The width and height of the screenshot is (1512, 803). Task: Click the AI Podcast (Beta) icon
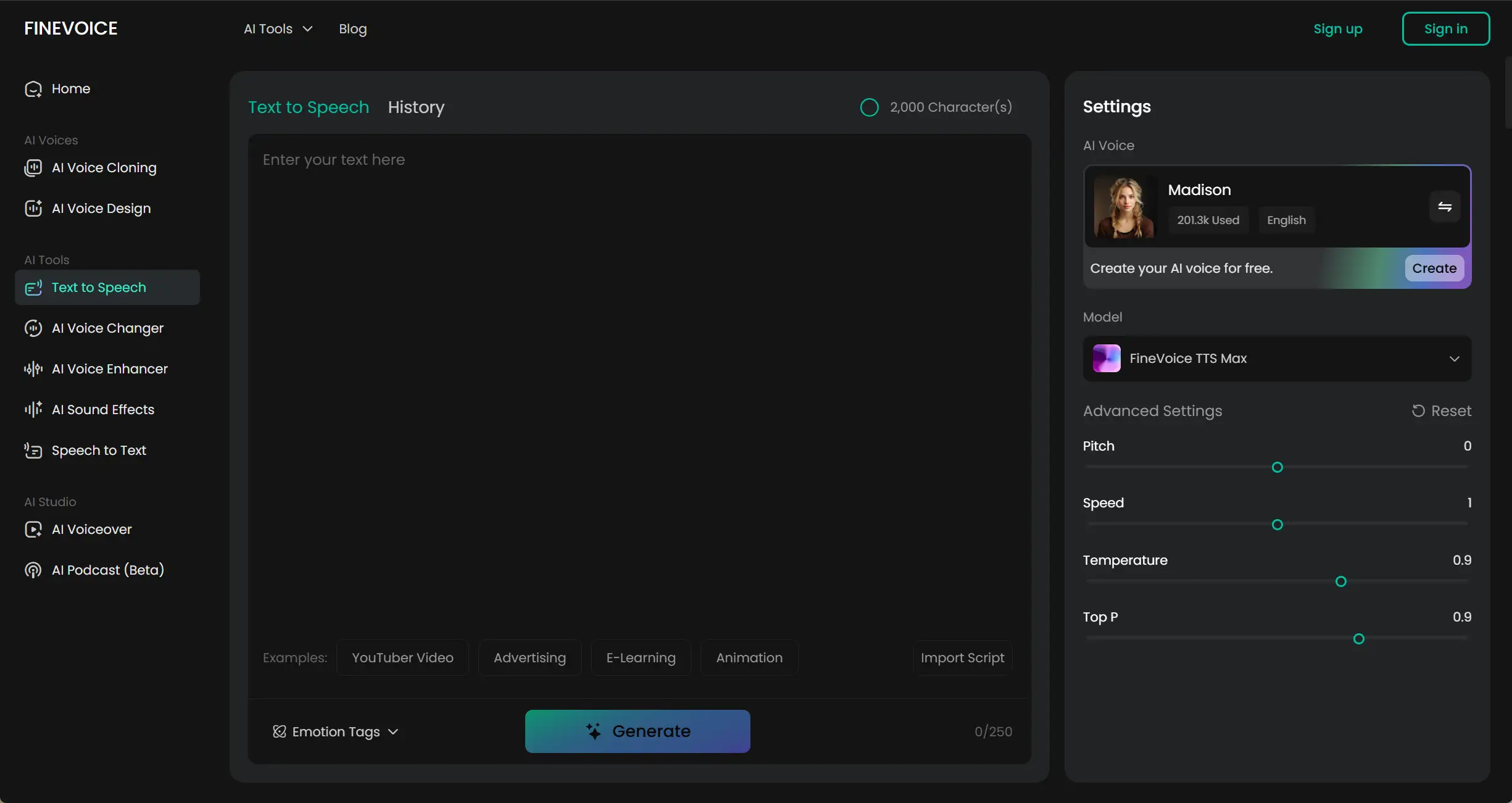(x=33, y=570)
